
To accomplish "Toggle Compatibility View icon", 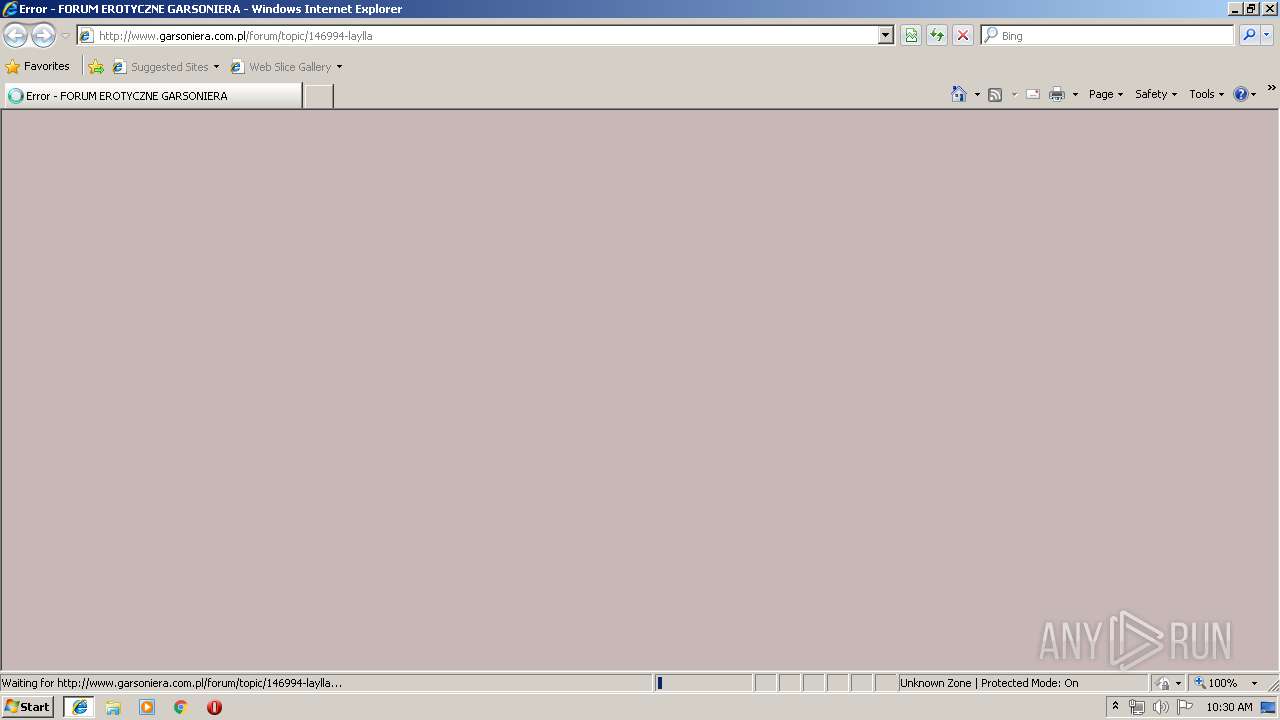I will point(911,36).
